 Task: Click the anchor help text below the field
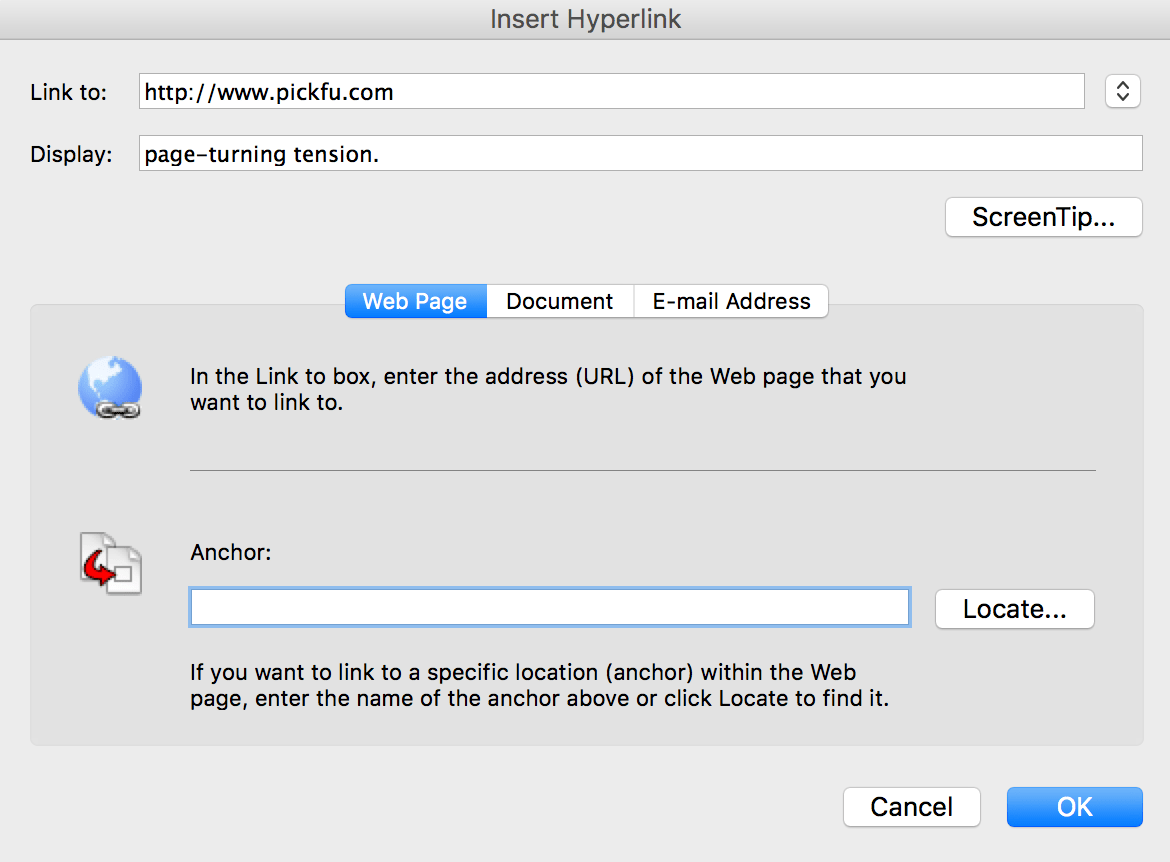point(539,685)
